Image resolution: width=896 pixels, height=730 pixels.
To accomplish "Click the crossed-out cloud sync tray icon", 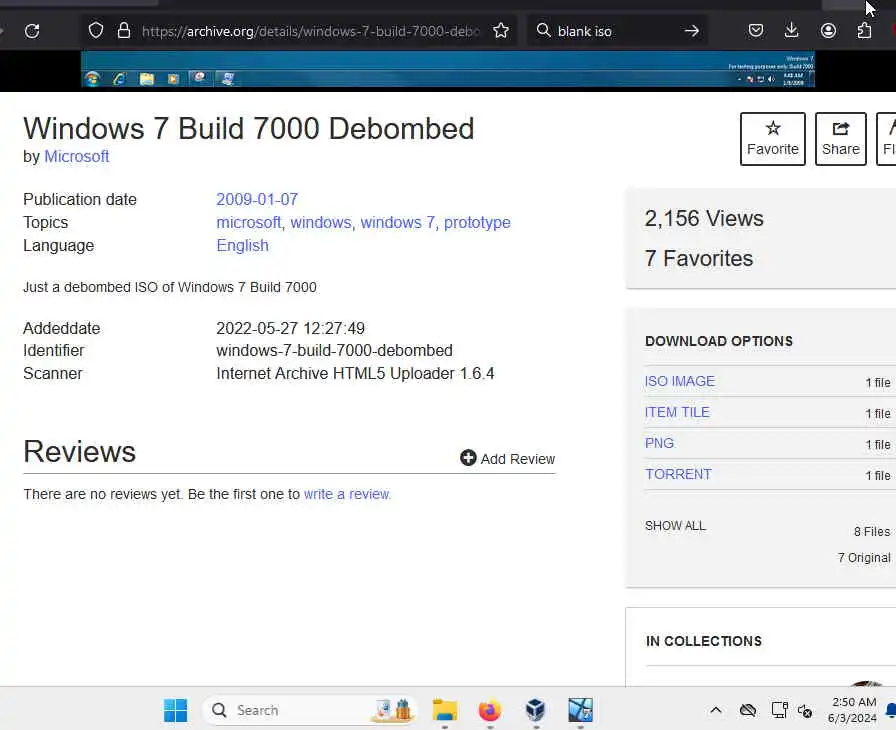I will [x=747, y=710].
